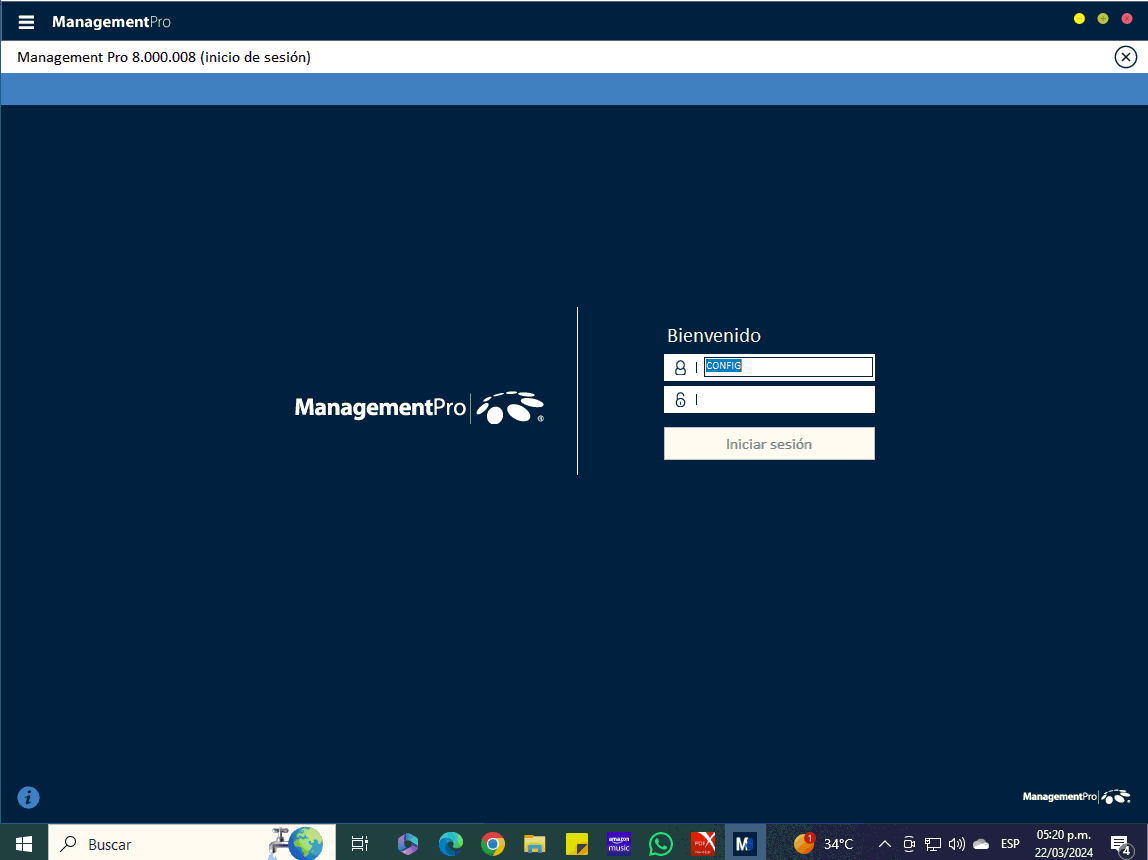The image size is (1148, 860).
Task: Click the green maximize dot
Action: click(1103, 19)
